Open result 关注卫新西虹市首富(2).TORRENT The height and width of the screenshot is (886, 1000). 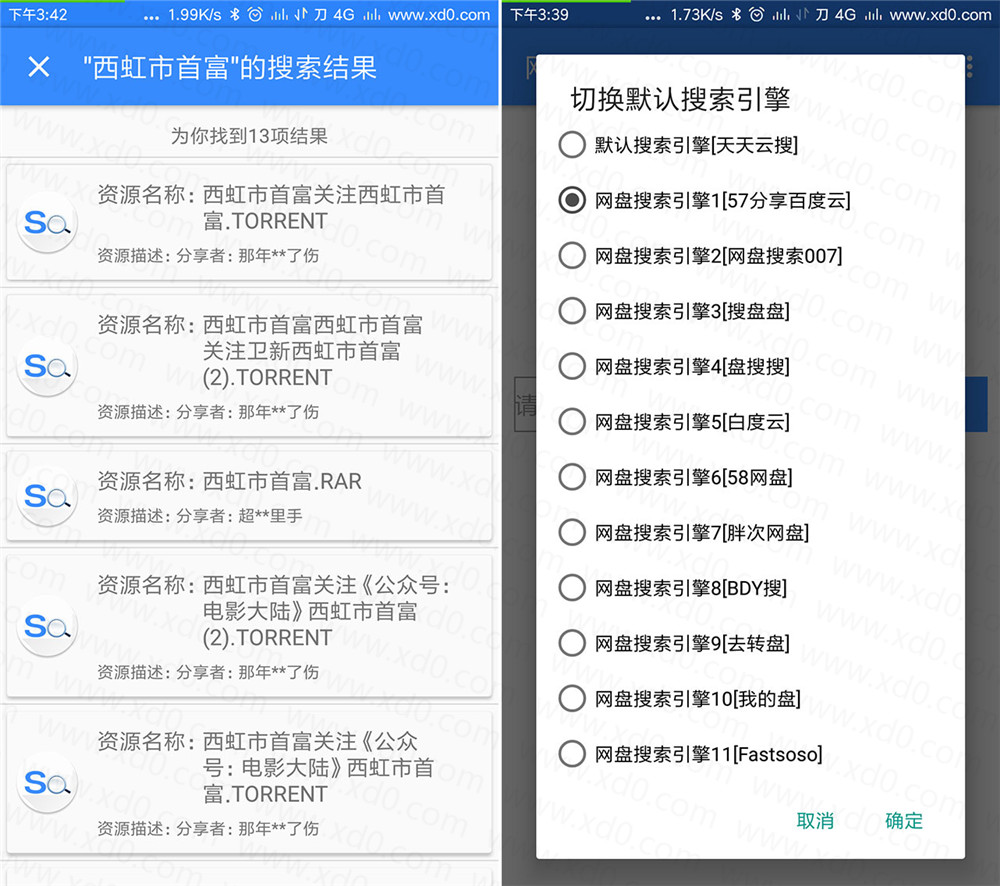pos(249,366)
